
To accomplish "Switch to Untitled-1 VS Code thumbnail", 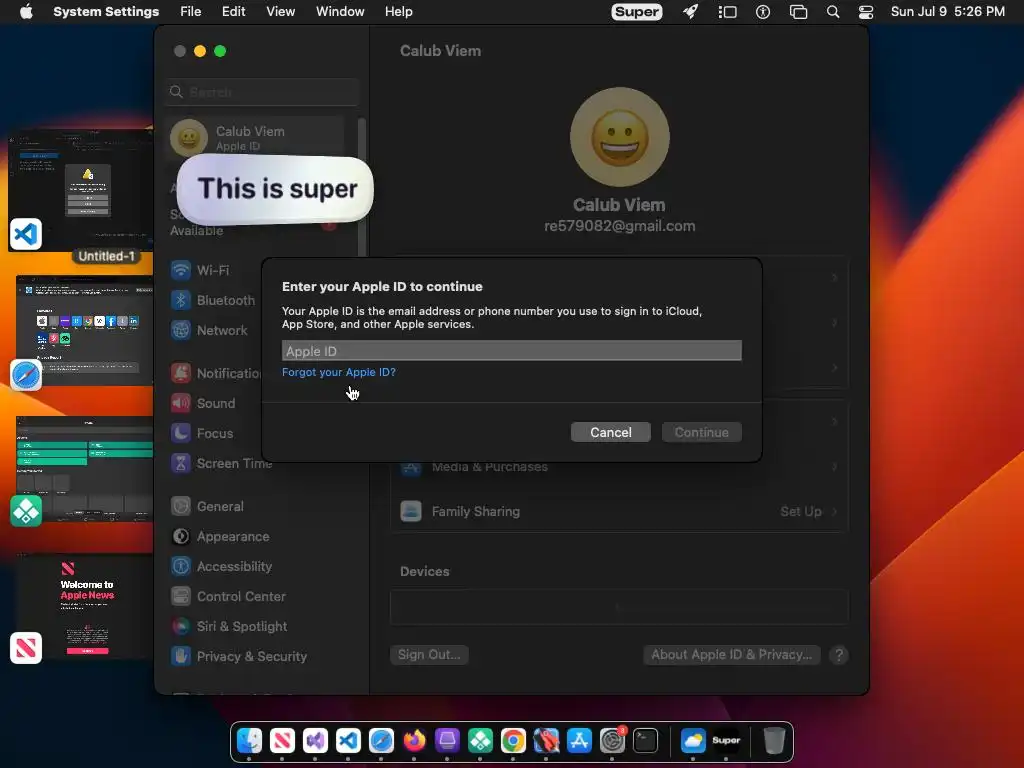I will tap(80, 190).
